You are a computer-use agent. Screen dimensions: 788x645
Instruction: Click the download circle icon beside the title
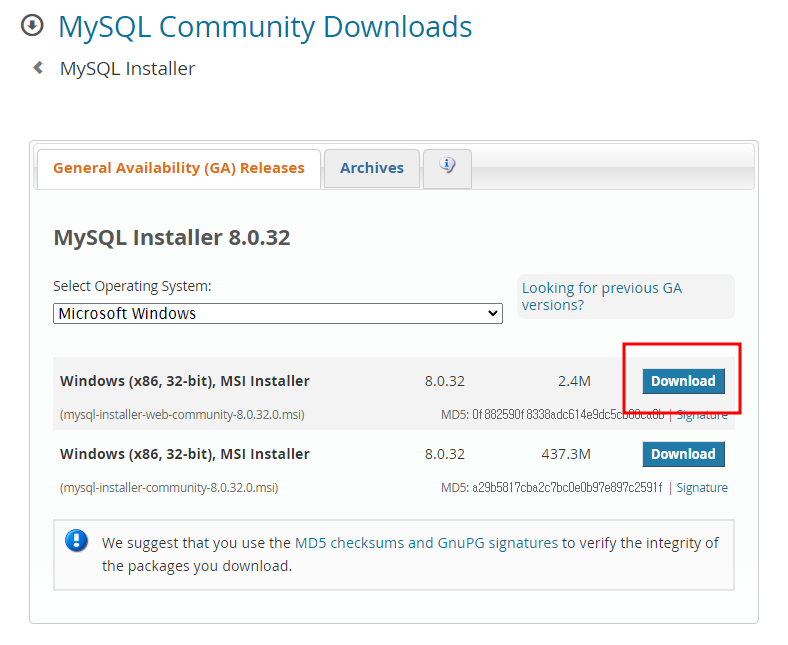coord(32,25)
